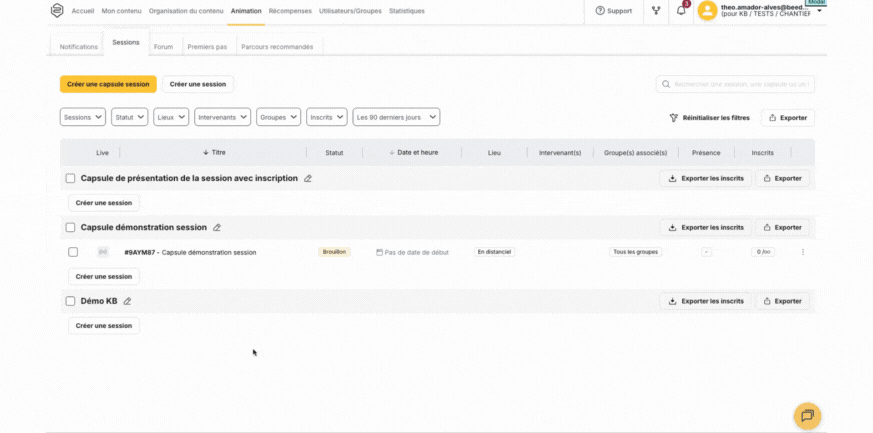Click the chat bubble help widget

(x=807, y=415)
